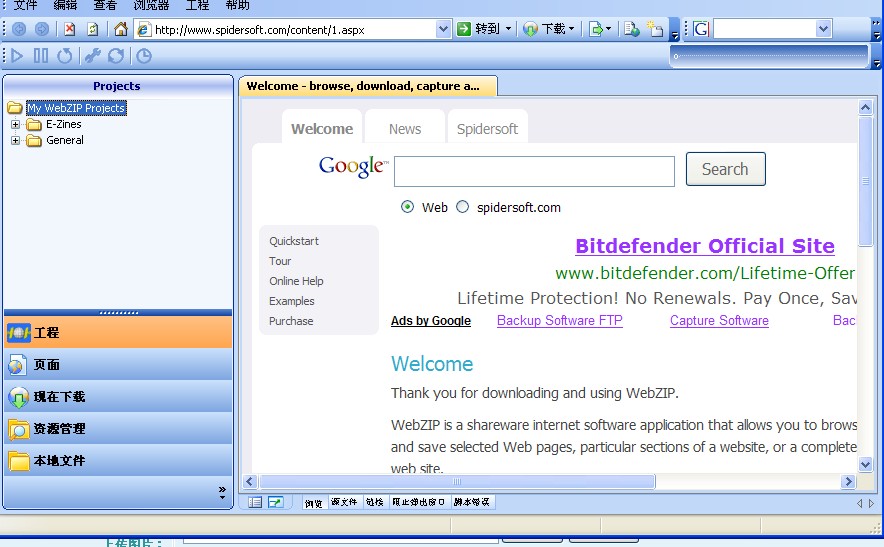Click the wrench settings icon
The image size is (884, 547).
[92, 56]
